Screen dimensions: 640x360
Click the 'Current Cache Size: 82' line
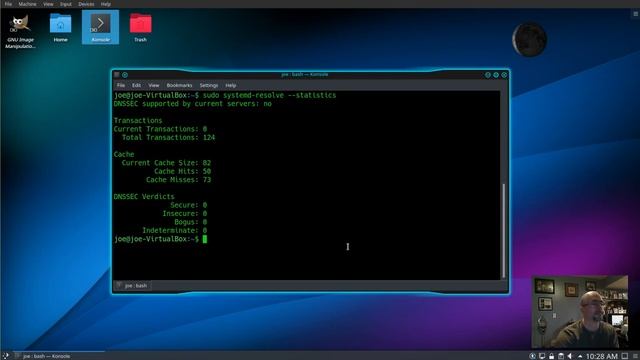point(166,163)
